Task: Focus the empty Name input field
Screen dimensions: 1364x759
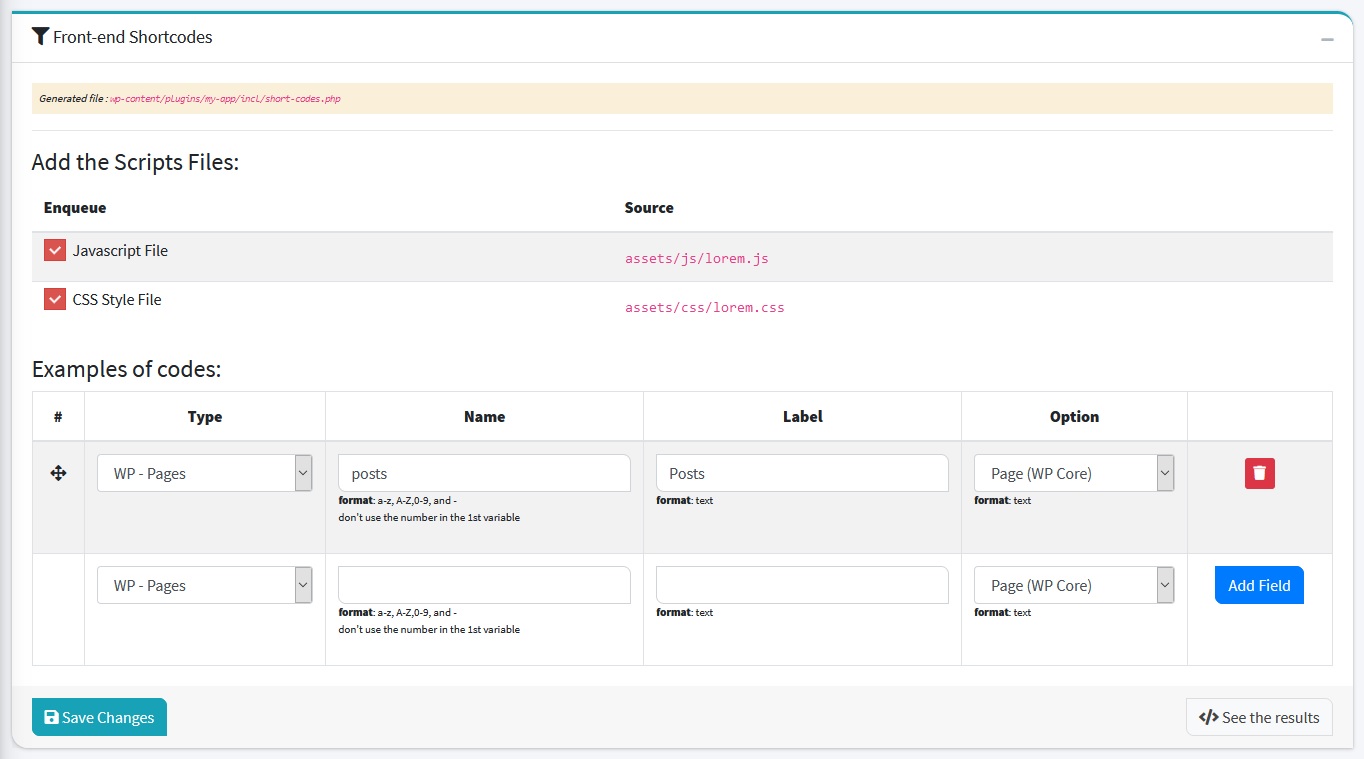Action: tap(484, 585)
